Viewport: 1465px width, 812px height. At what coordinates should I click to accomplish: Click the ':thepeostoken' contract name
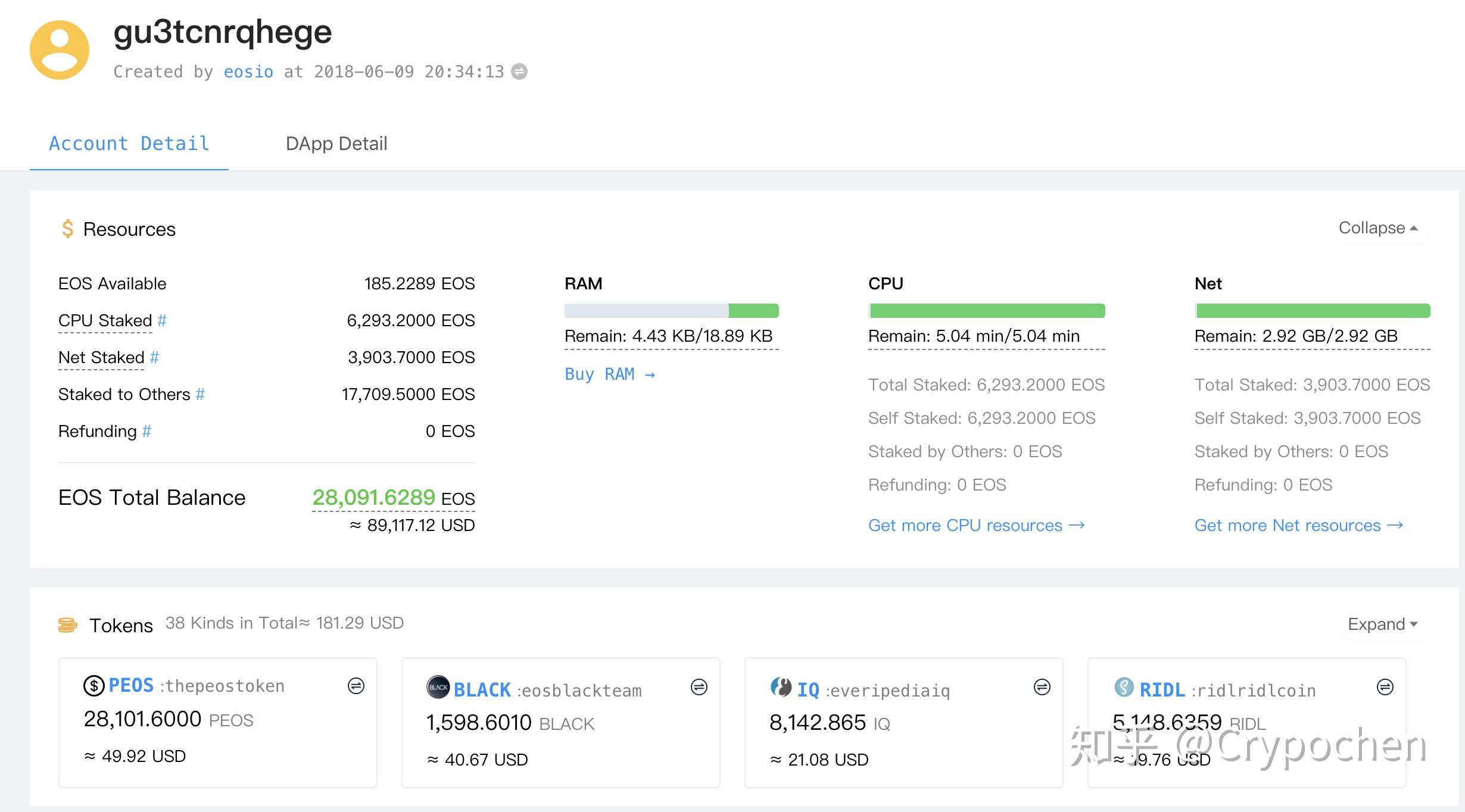tap(222, 686)
